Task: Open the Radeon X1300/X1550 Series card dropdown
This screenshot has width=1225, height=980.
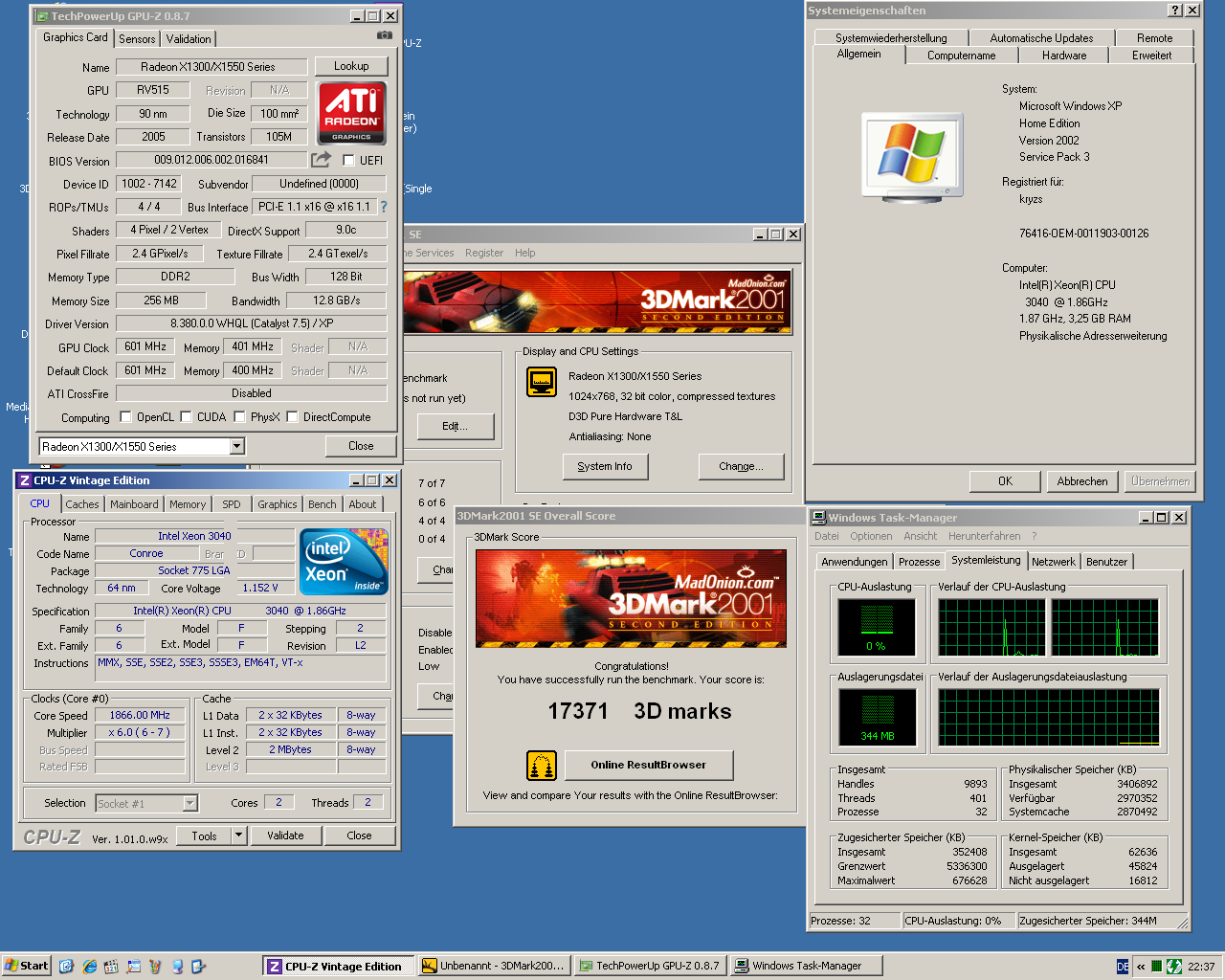Action: point(237,447)
